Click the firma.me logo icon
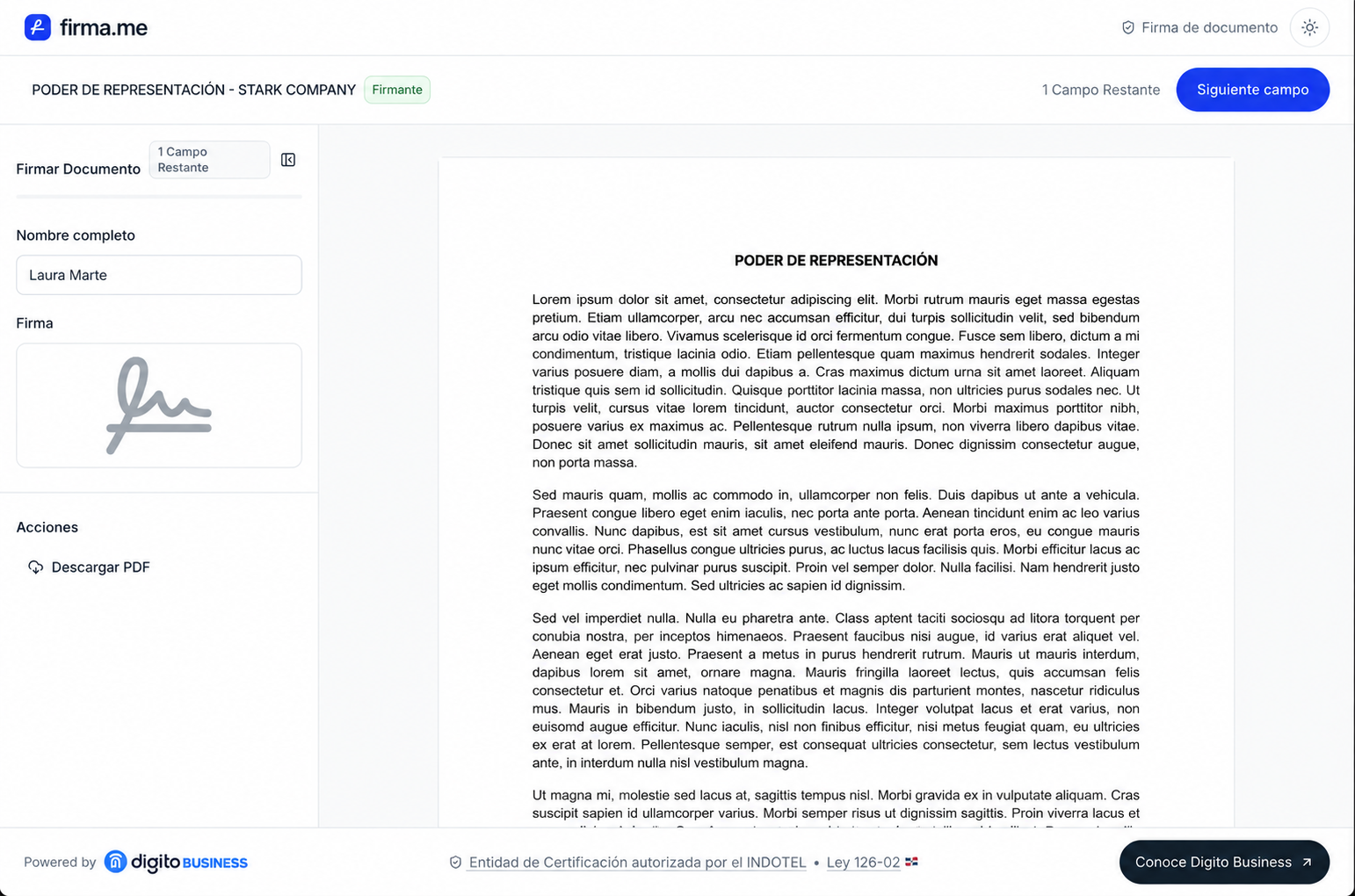Viewport: 1355px width, 896px height. tap(37, 27)
